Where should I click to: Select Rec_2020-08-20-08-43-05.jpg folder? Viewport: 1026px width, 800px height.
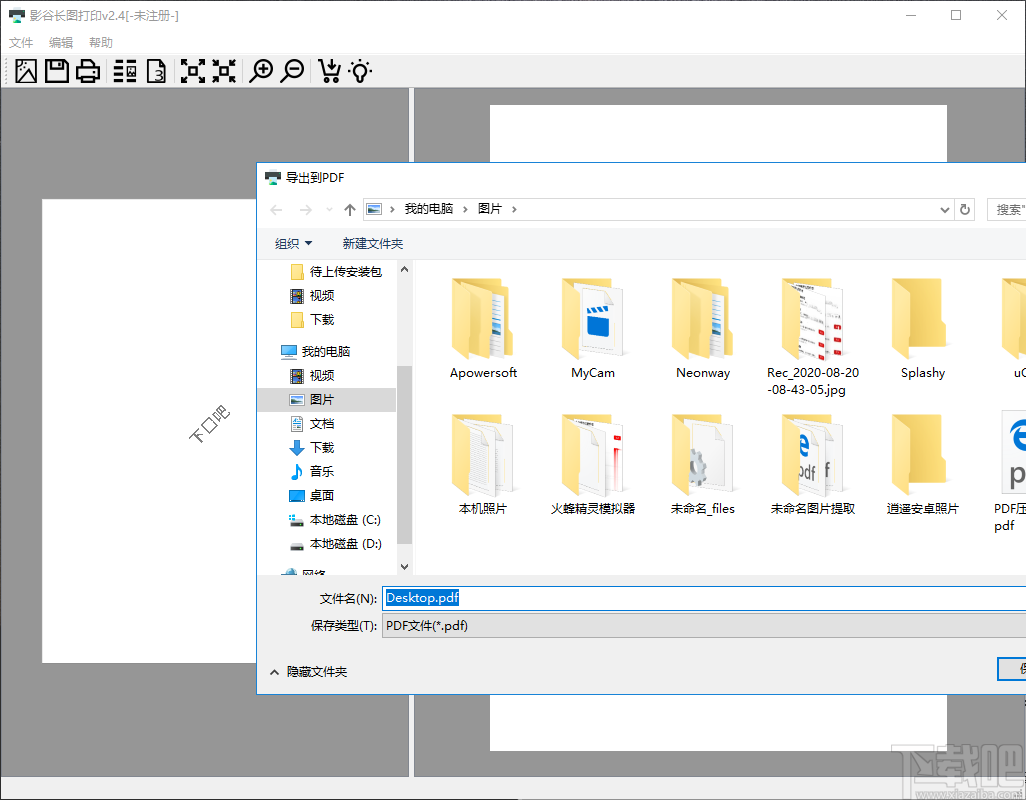813,337
